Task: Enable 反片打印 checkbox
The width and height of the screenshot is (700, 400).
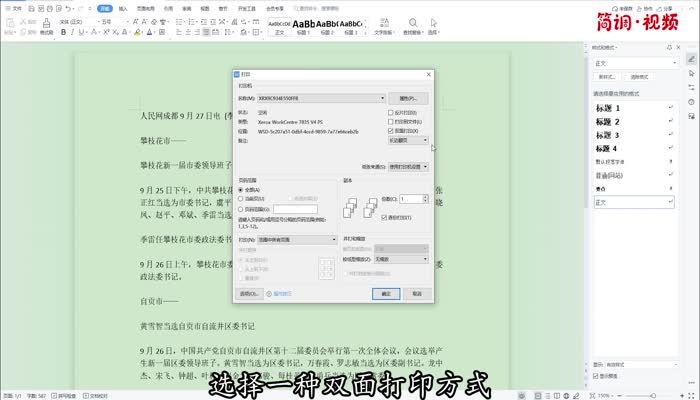Action: [x=389, y=113]
